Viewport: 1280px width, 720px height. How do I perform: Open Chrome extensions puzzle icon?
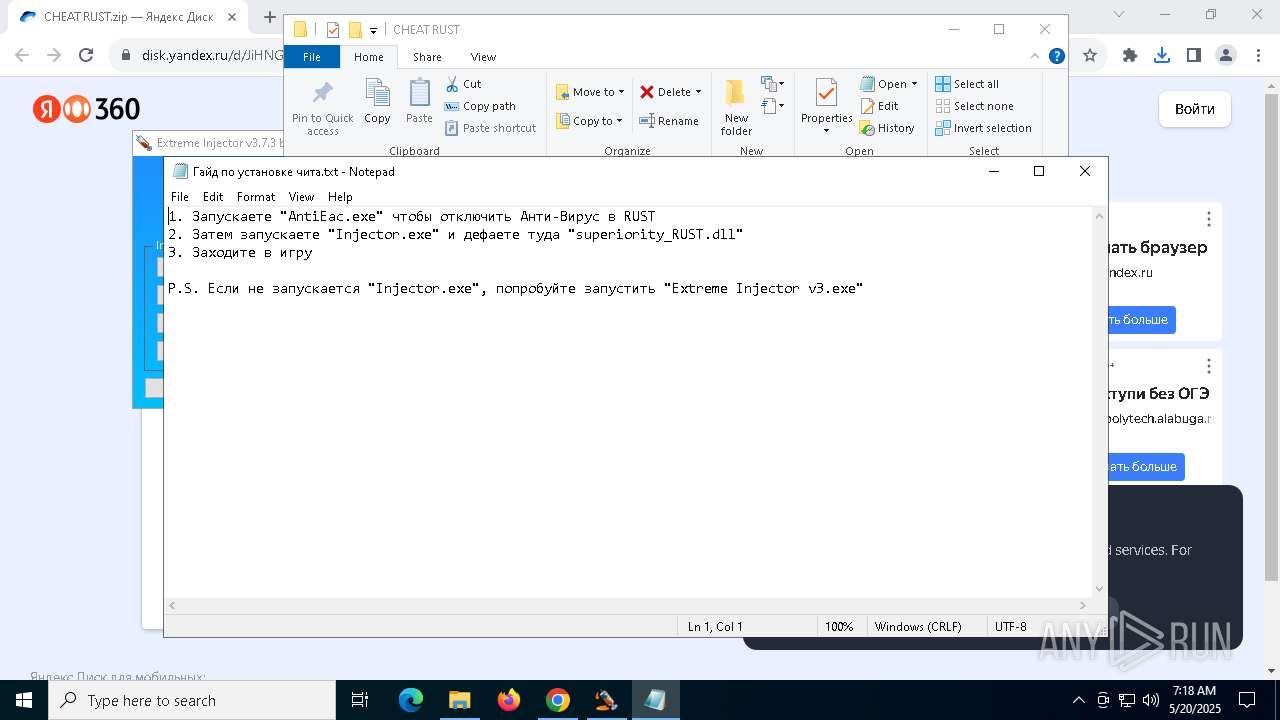click(1130, 56)
